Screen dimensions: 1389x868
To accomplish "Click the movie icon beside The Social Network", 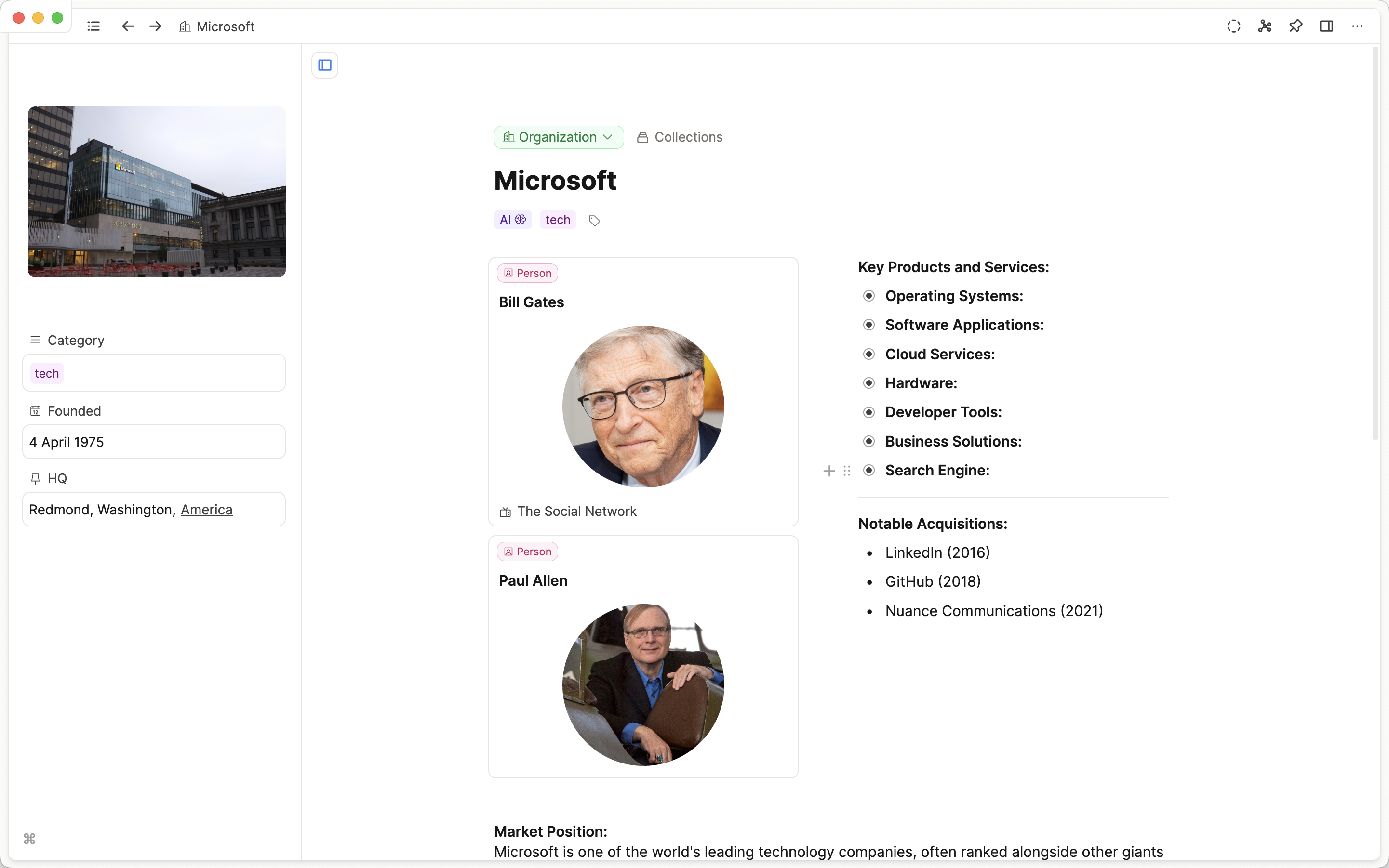I will pyautogui.click(x=505, y=512).
